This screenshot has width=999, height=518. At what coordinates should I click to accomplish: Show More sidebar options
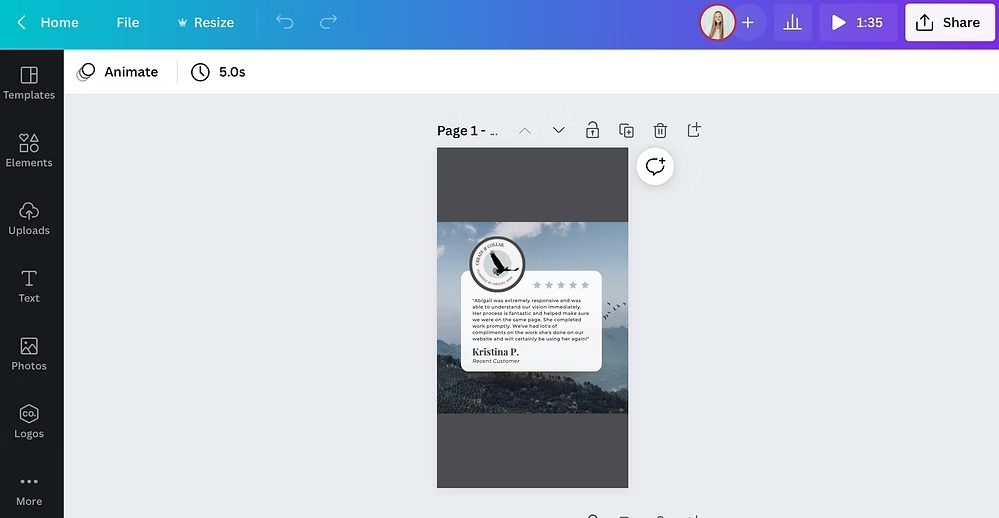pos(29,491)
